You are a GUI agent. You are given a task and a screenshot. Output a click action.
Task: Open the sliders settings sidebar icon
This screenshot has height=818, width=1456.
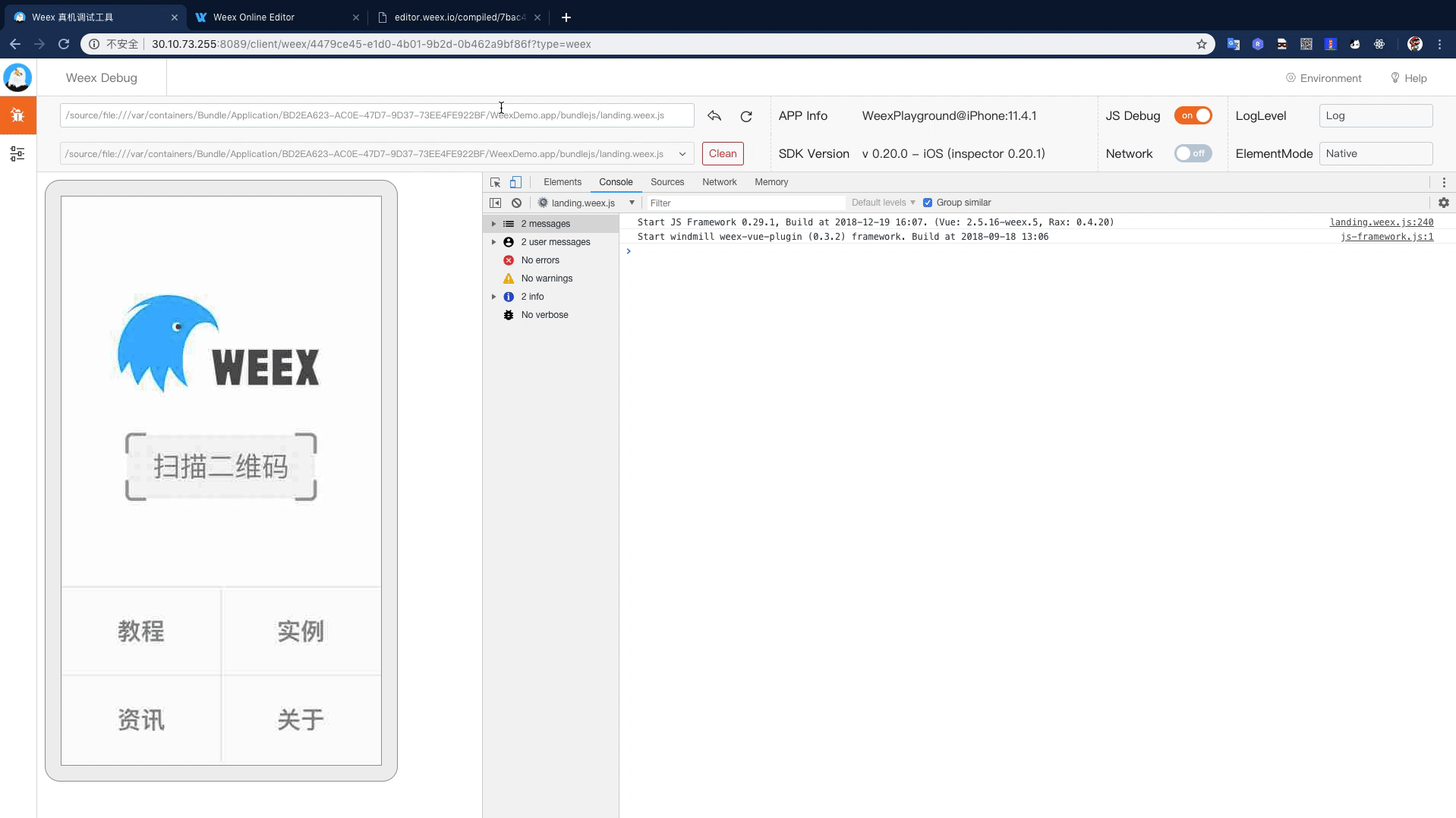point(17,154)
